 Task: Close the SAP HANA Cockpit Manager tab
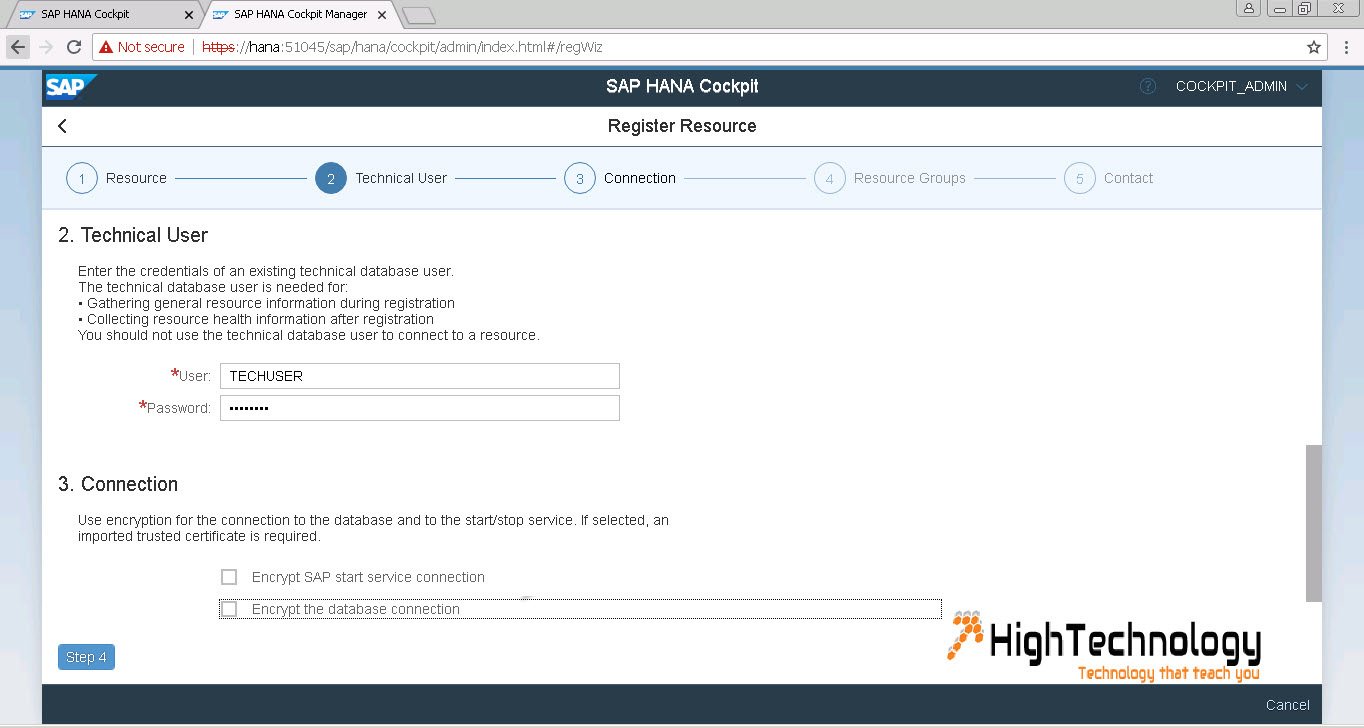(x=382, y=15)
